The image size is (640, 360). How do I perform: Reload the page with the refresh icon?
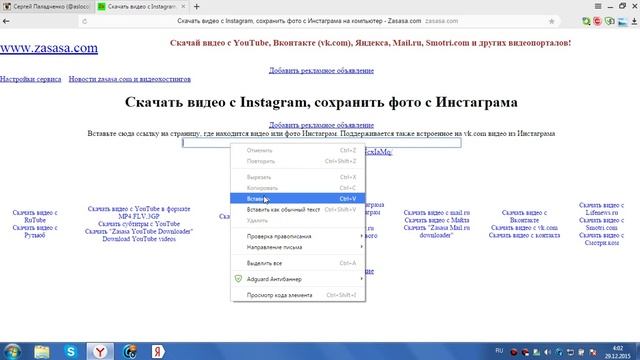click(84, 21)
